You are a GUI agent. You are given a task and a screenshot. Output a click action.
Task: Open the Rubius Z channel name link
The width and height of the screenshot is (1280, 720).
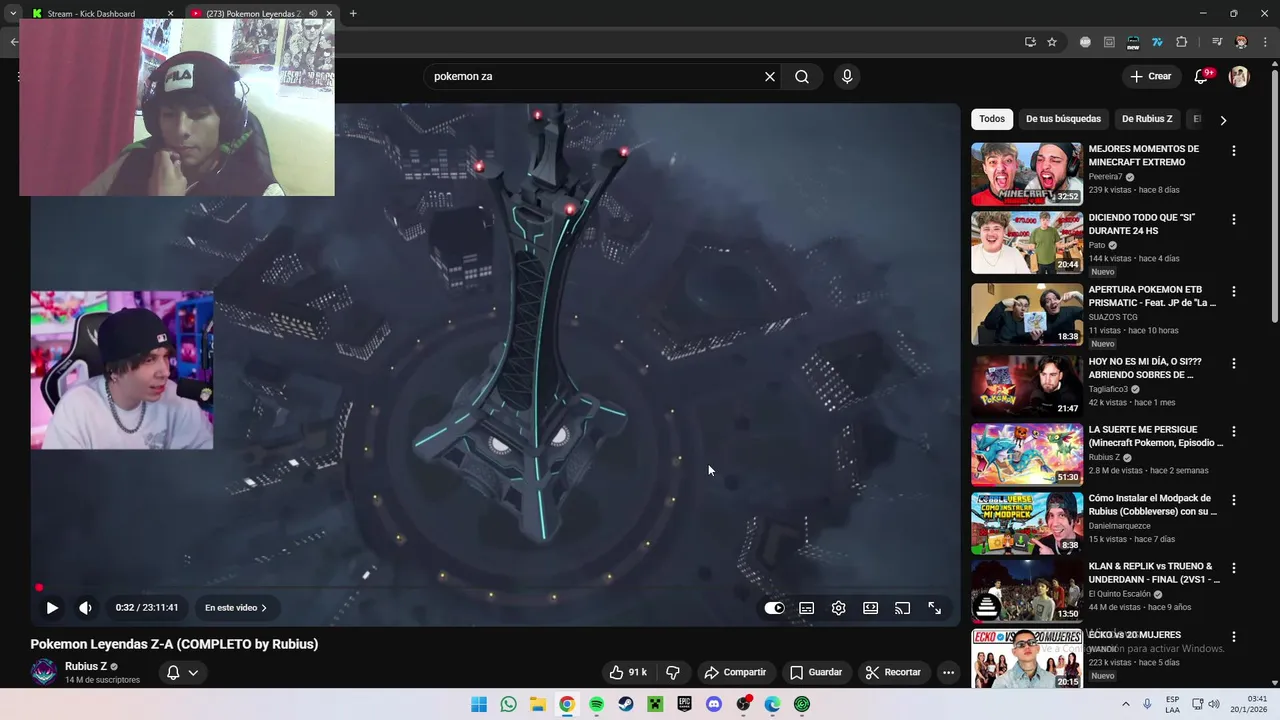click(x=86, y=666)
